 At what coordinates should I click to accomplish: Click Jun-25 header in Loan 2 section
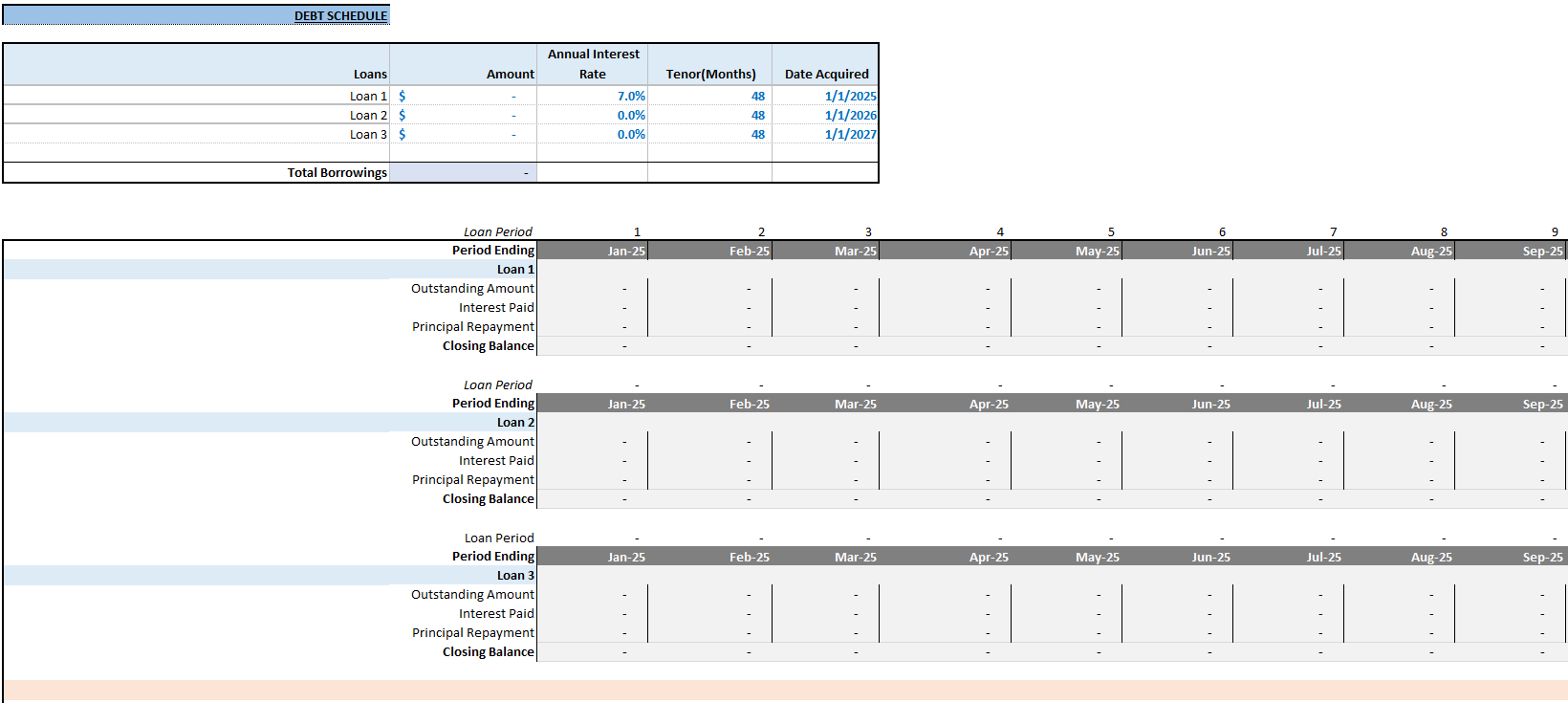point(1177,404)
